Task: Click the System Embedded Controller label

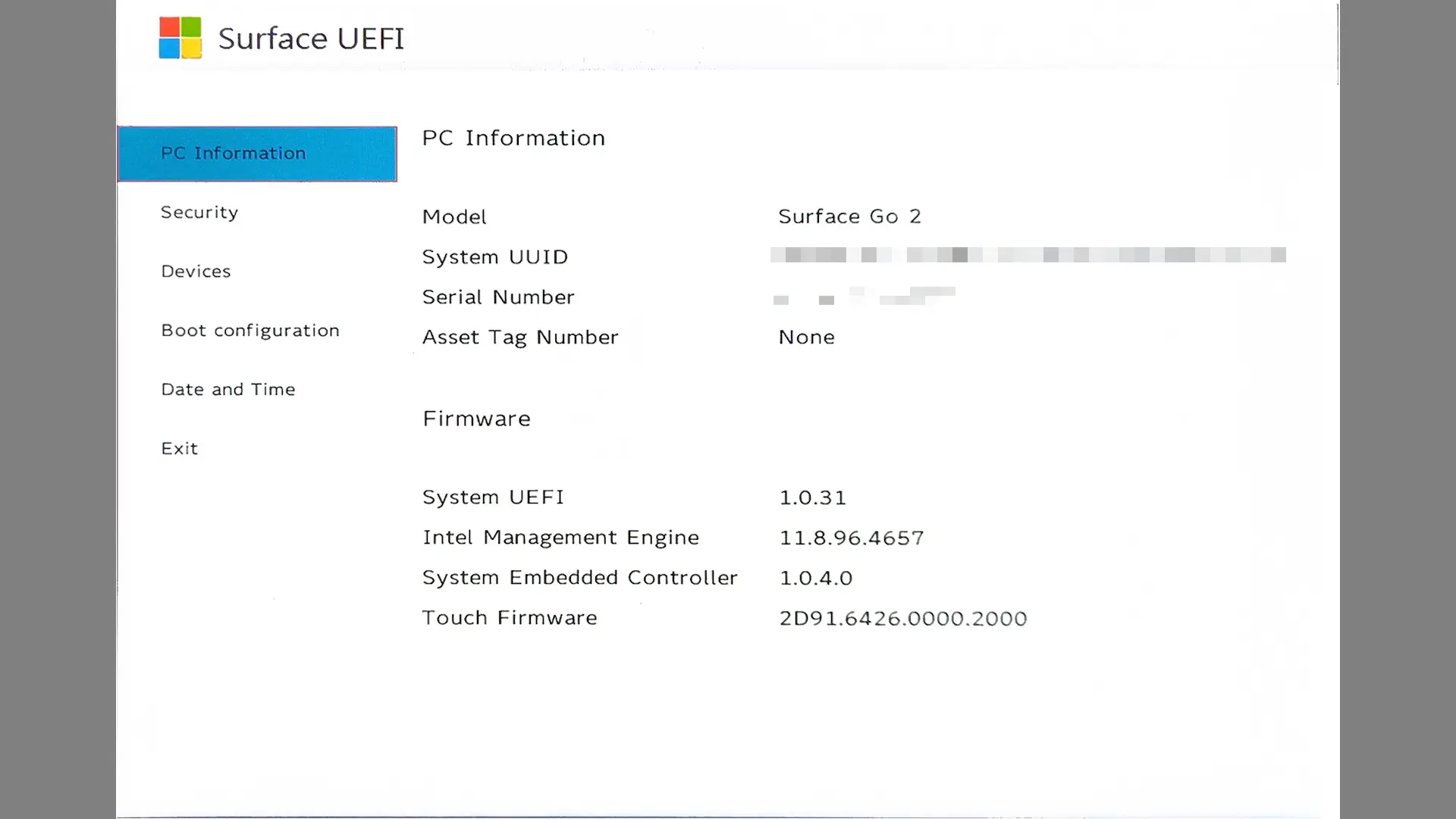Action: pos(580,578)
